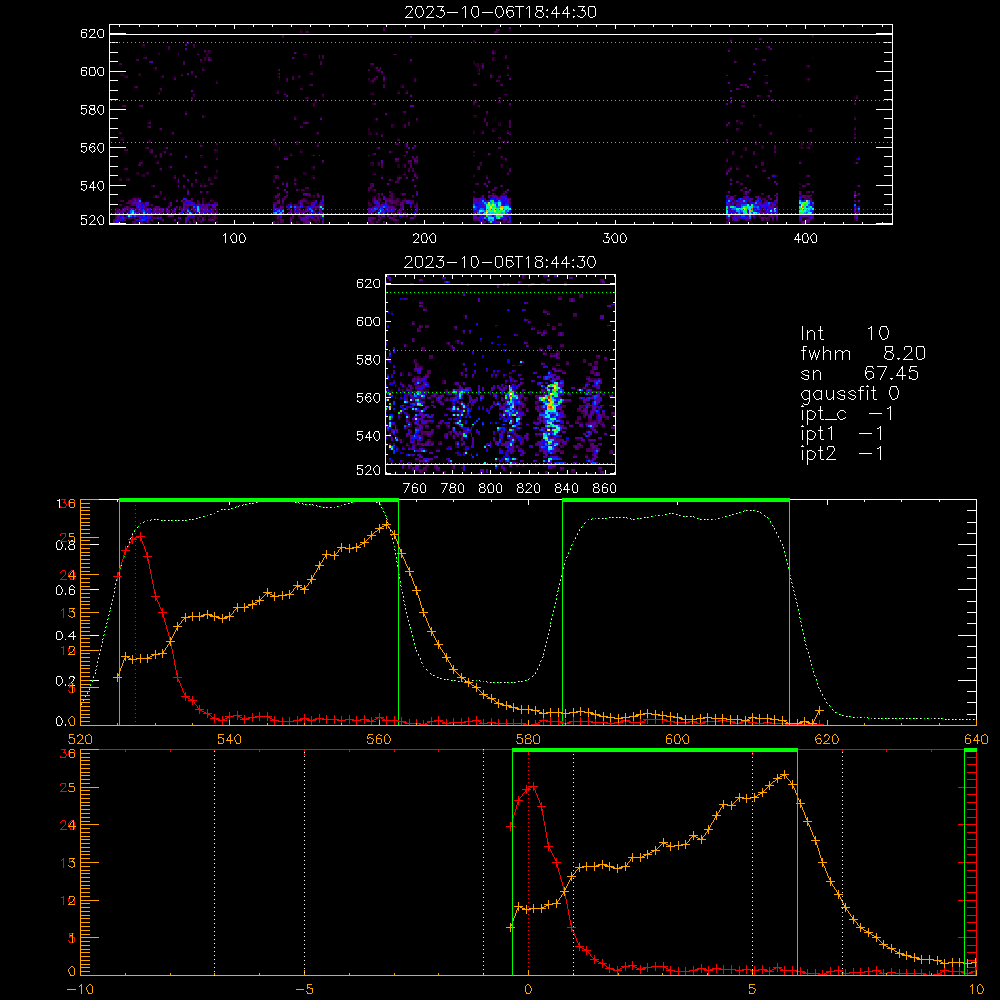Viewport: 1000px width, 1000px height.
Task: Click y-axis label 0.4 on profile plot
Action: 66,635
